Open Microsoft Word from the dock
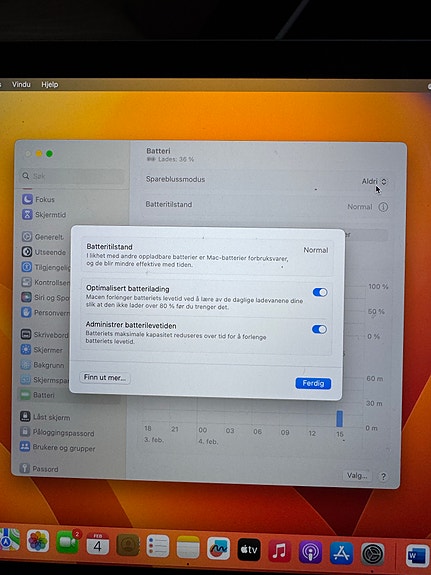Viewport: 431px width, 575px height. [x=417, y=556]
